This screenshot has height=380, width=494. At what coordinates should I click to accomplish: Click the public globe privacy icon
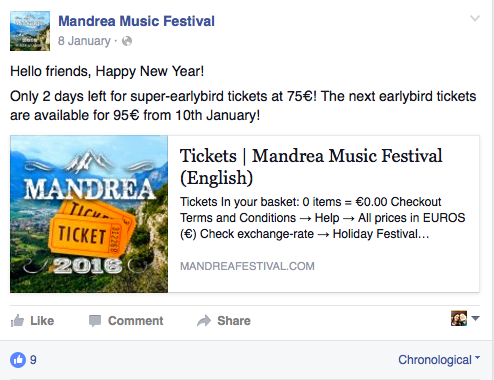[127, 41]
